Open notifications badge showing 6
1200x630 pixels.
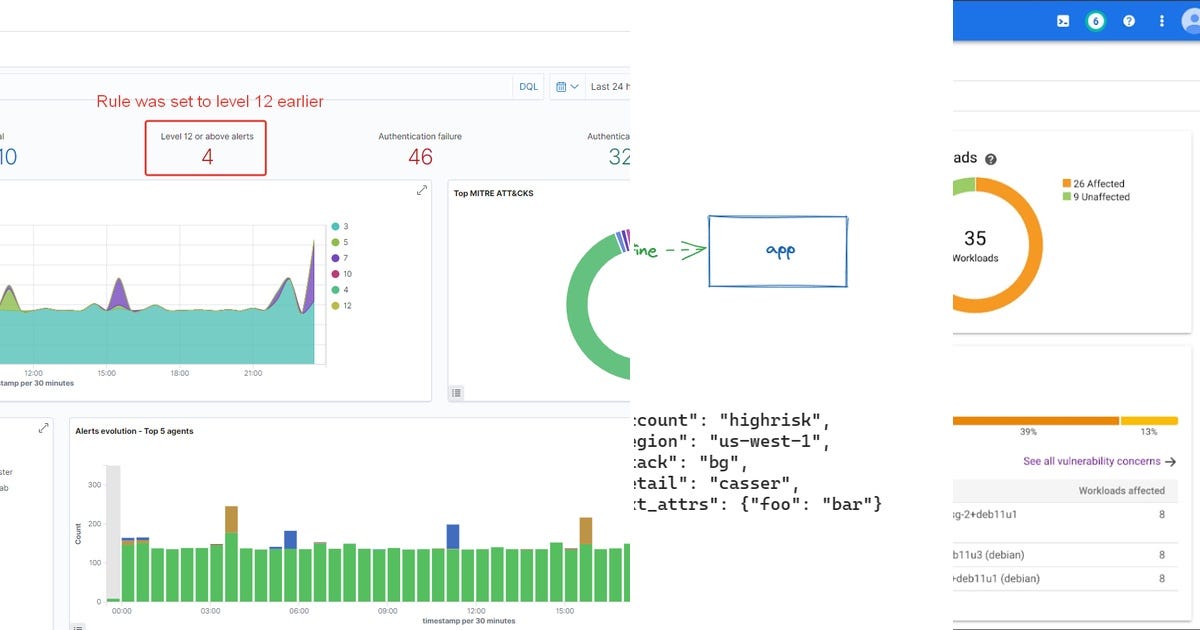click(x=1095, y=20)
